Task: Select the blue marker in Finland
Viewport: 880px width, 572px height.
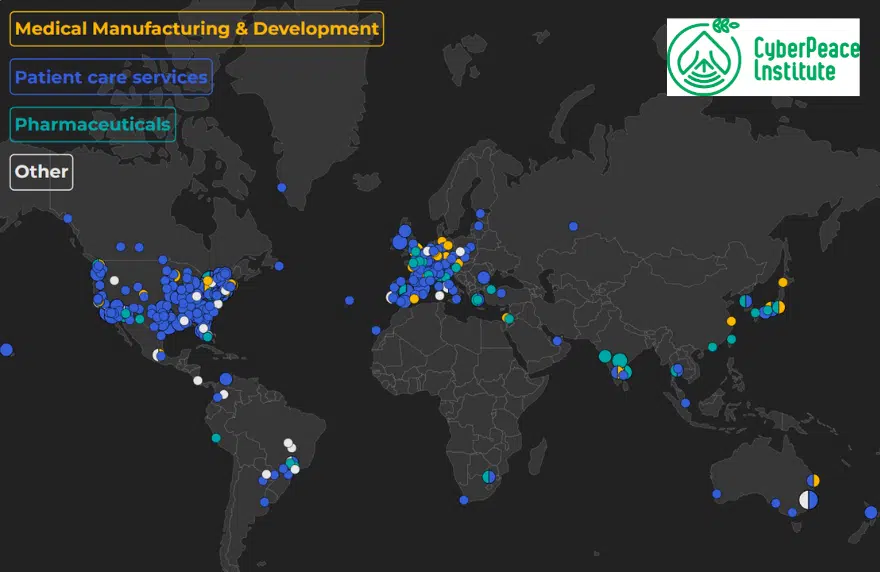Action: coord(480,213)
